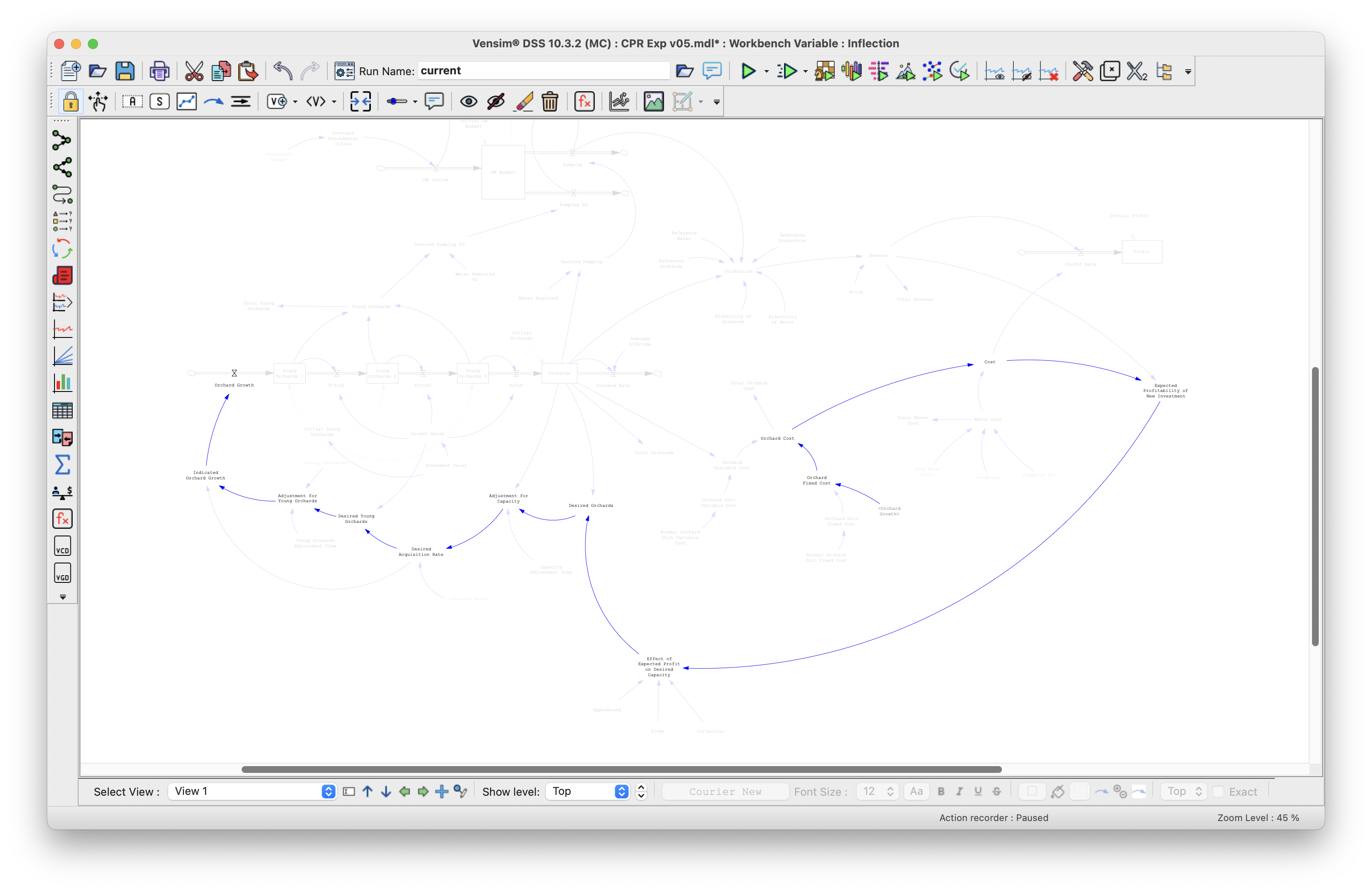This screenshot has height=892, width=1372.
Task: Open the Runs Compare tool in sidebar
Action: tap(62, 438)
